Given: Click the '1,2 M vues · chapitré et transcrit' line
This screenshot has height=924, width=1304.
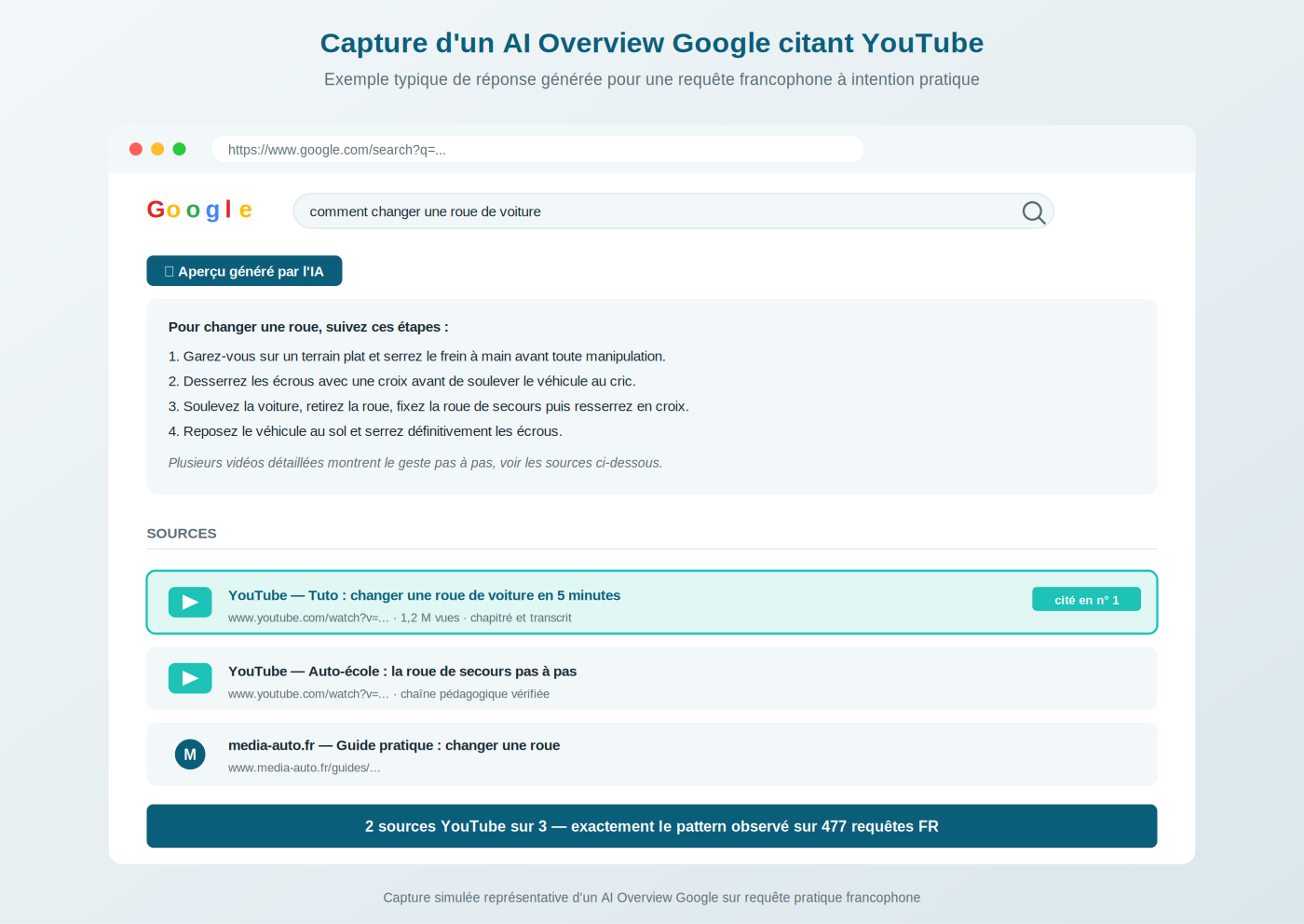Looking at the screenshot, I should [x=400, y=618].
